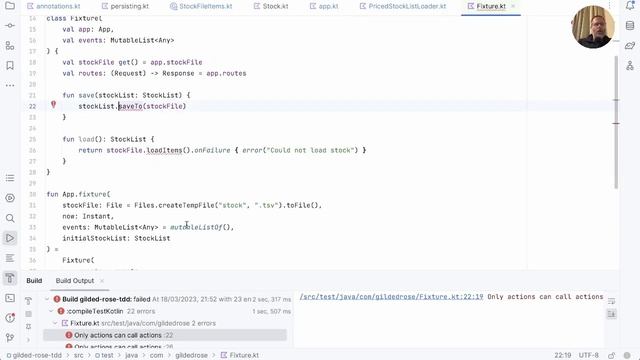Collapse the Fixture.kt errors node
Viewport: 640px width, 360px height.
[x=55, y=323]
